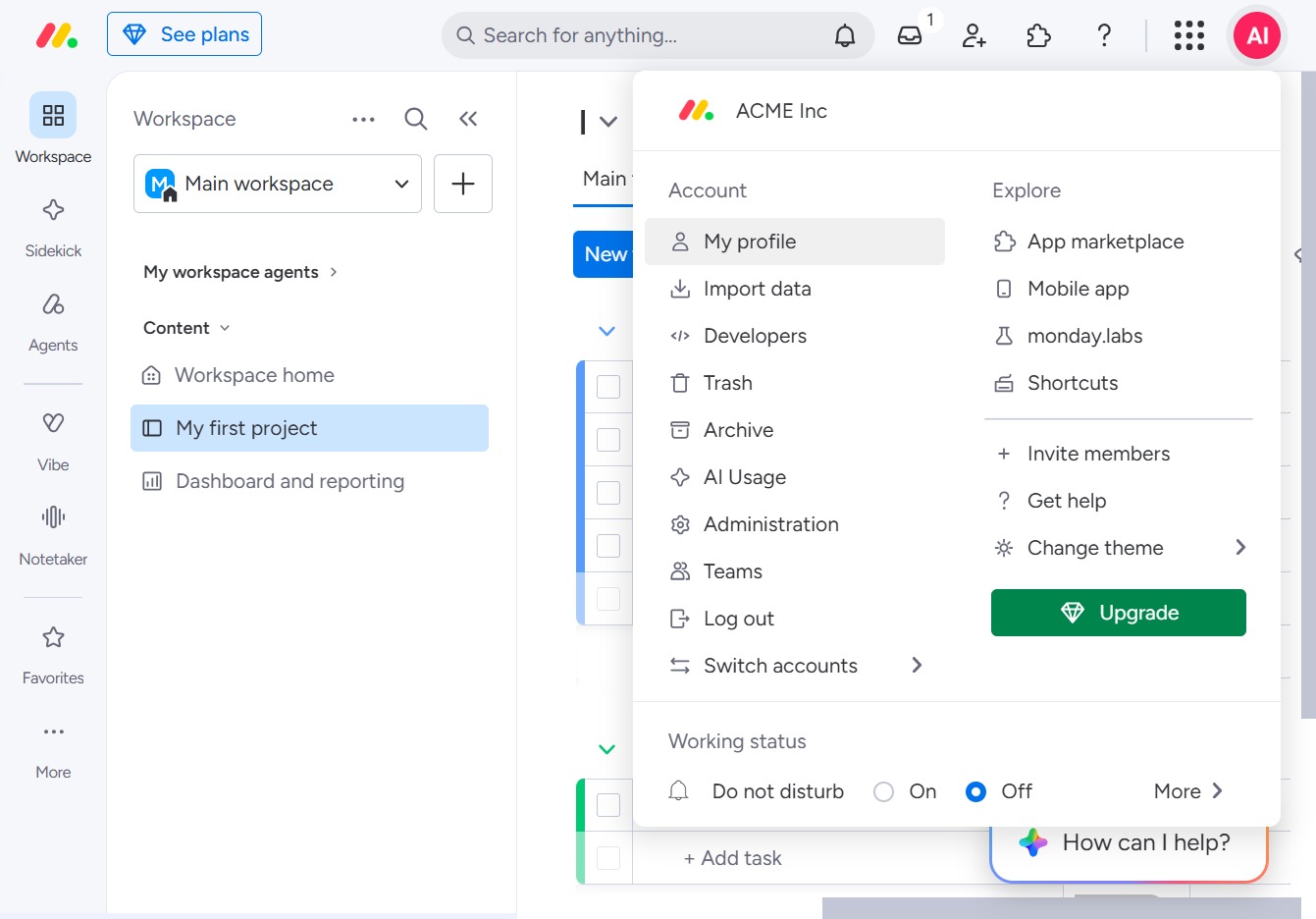Open Trash from the Account menu
The image size is (1316, 919).
point(795,383)
